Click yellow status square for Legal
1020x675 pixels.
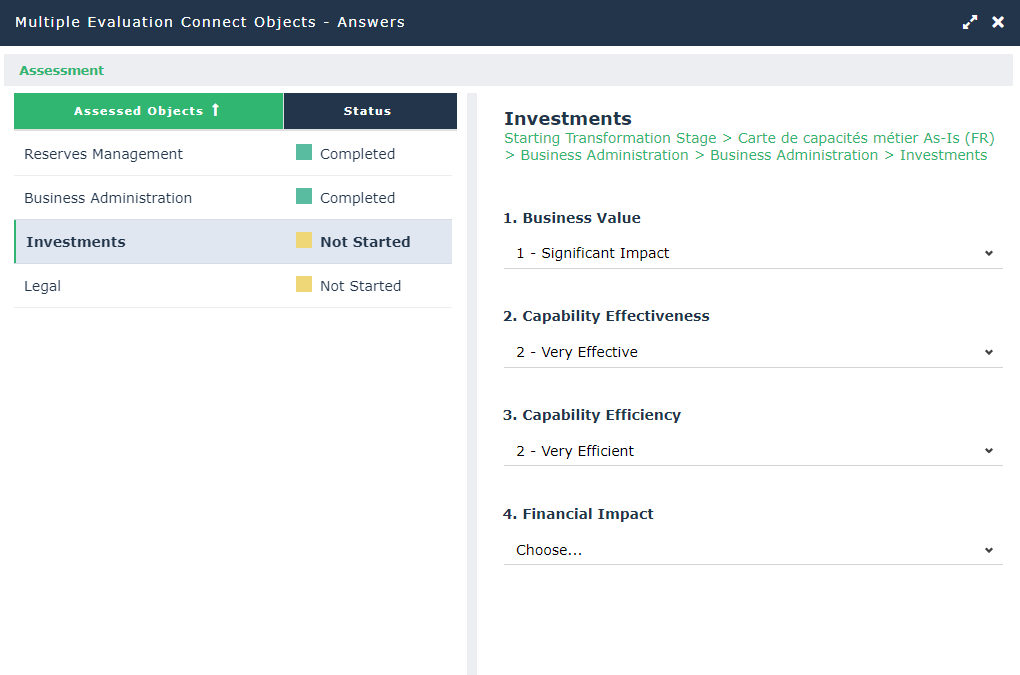pos(304,285)
